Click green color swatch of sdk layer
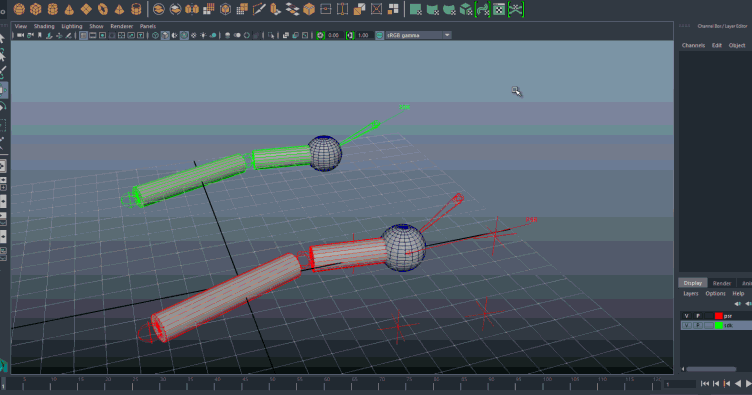This screenshot has width=752, height=395. (x=718, y=325)
